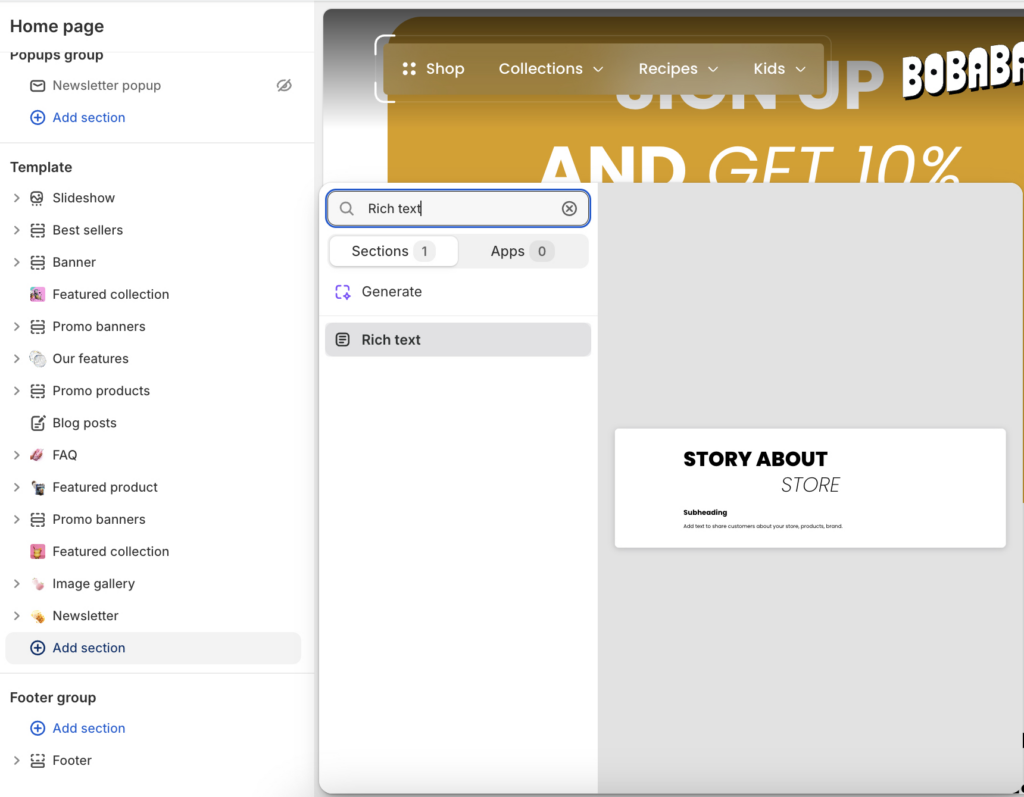Viewport: 1024px width, 797px height.
Task: Select the Rich text section result
Action: pyautogui.click(x=458, y=340)
